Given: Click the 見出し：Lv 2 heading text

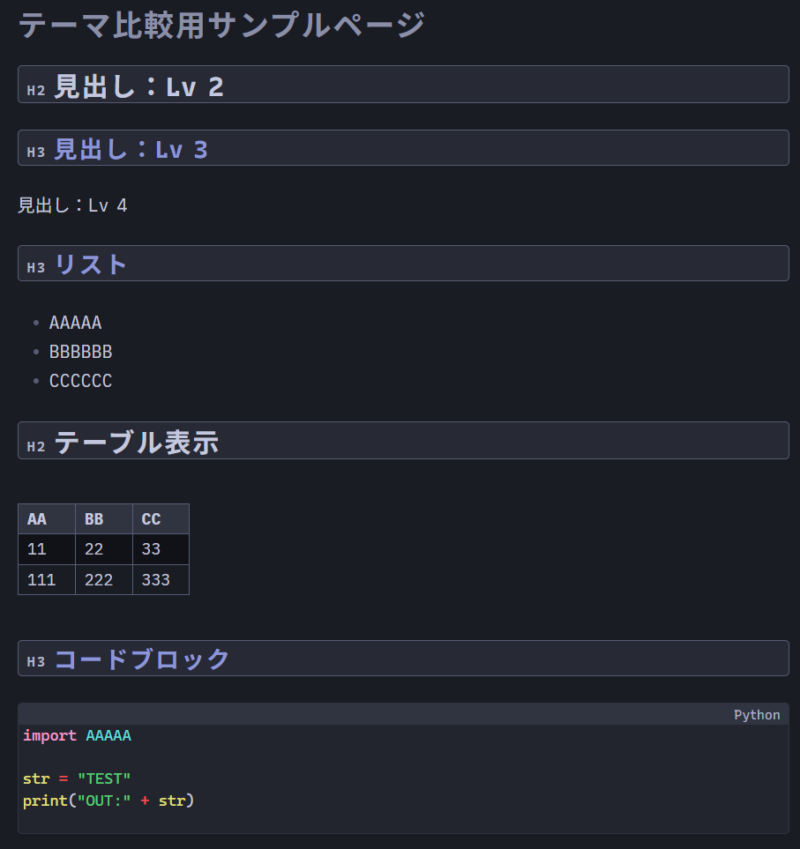Looking at the screenshot, I should tap(139, 87).
